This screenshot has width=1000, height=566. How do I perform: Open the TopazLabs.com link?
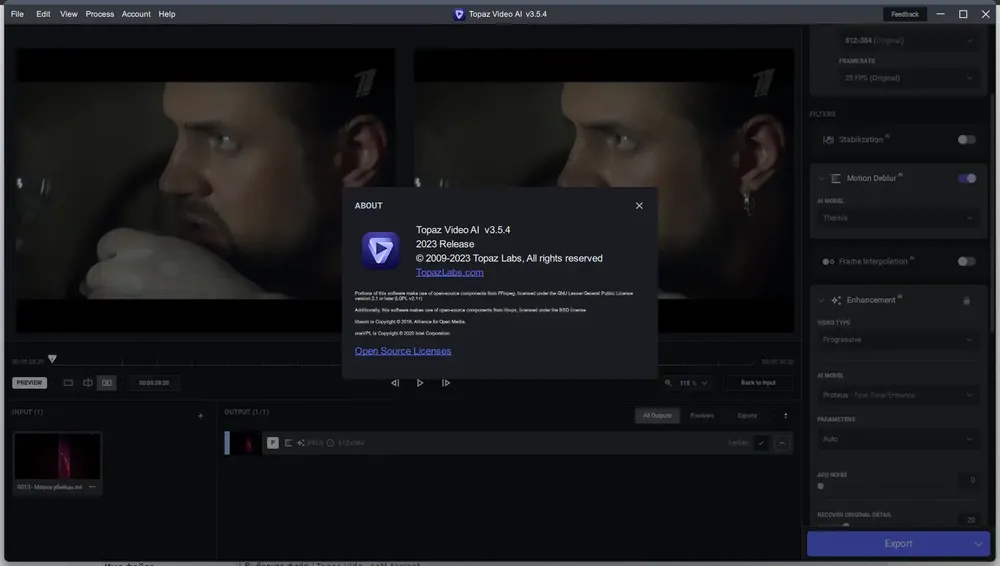[450, 272]
